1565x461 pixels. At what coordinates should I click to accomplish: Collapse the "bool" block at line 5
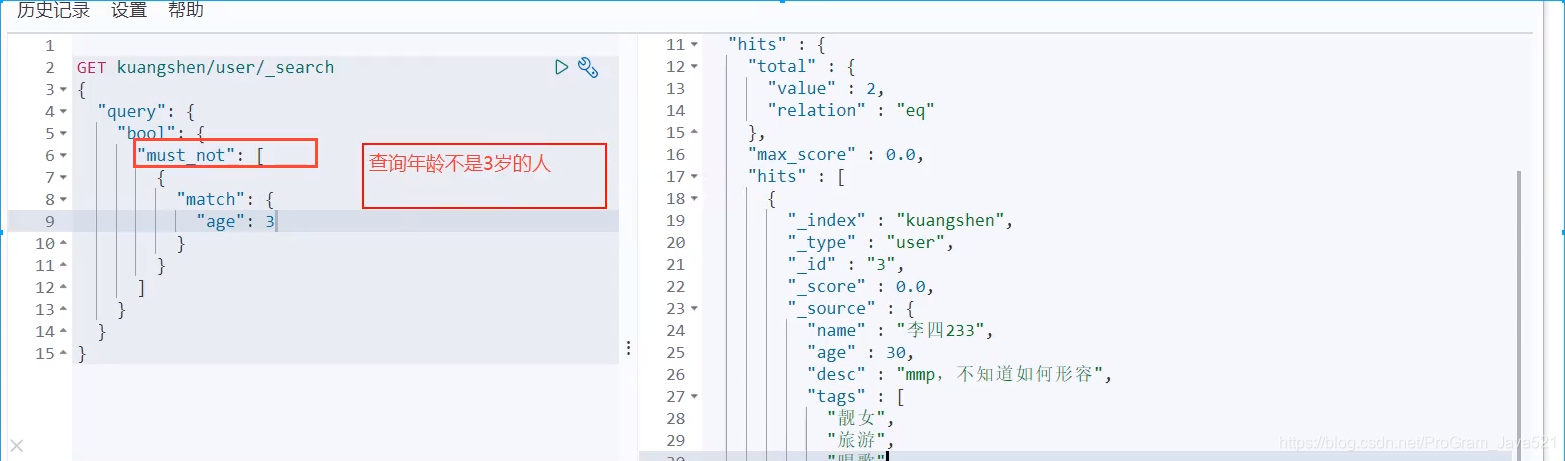click(64, 134)
